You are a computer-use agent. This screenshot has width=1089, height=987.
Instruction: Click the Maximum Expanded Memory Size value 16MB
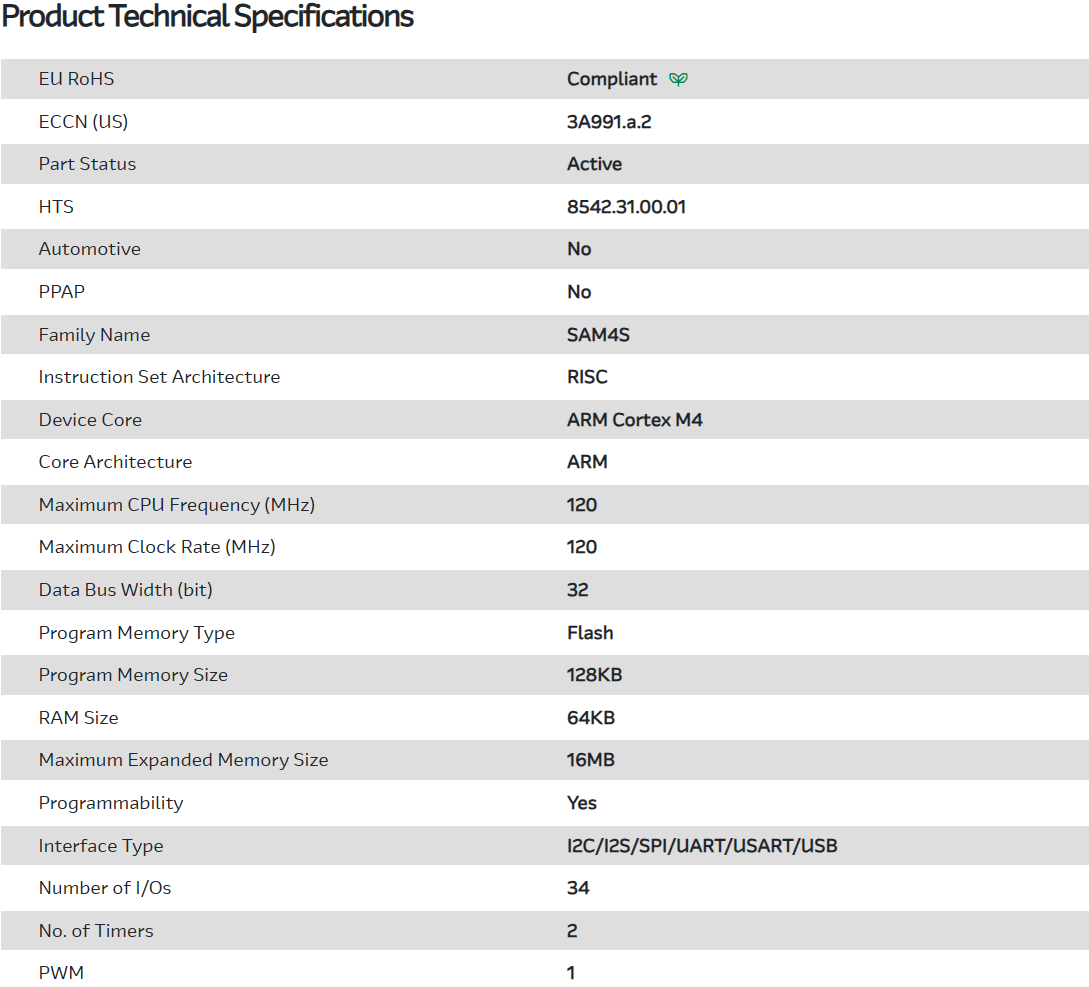click(590, 760)
